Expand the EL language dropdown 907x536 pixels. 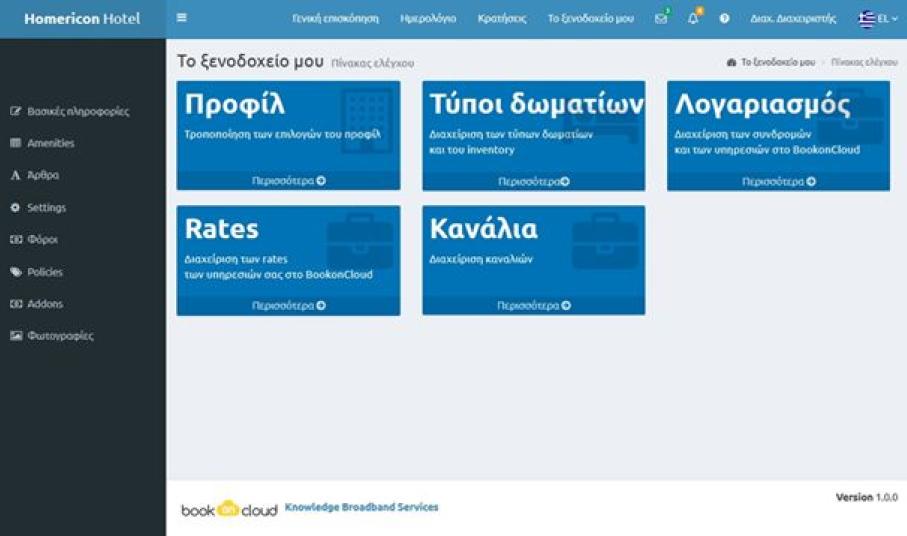878,19
